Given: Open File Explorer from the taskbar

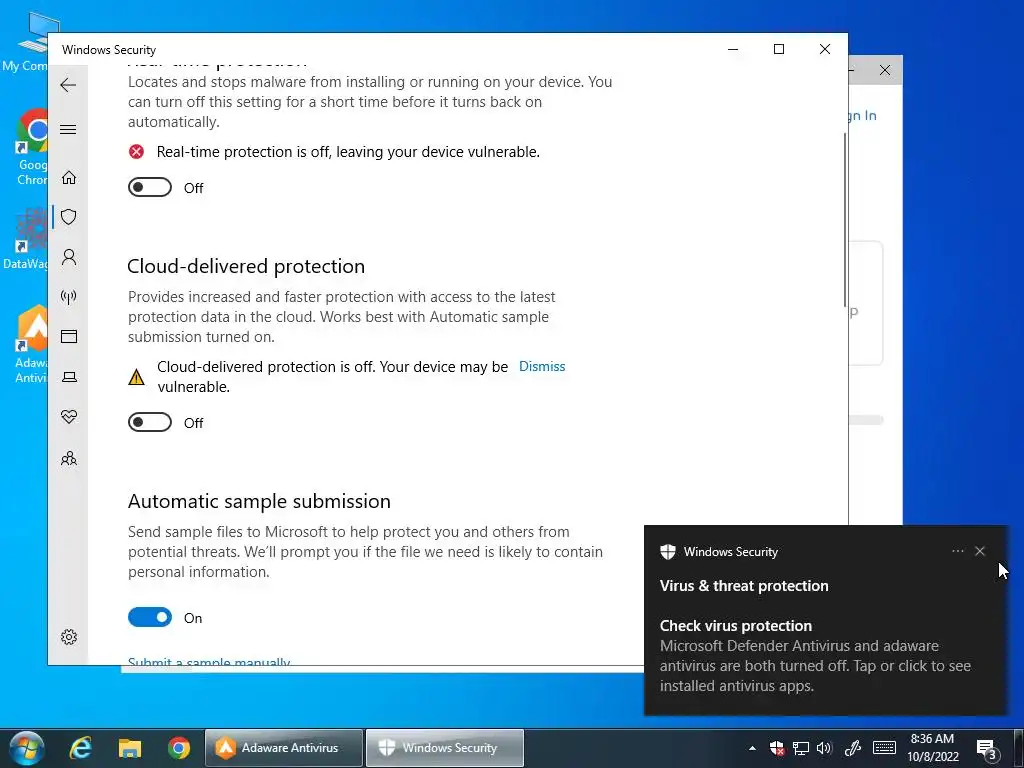Looking at the screenshot, I should tap(130, 748).
